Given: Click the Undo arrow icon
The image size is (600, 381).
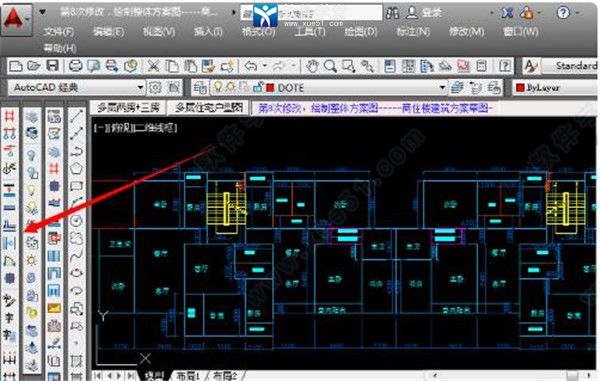Looking at the screenshot, I should [x=251, y=66].
